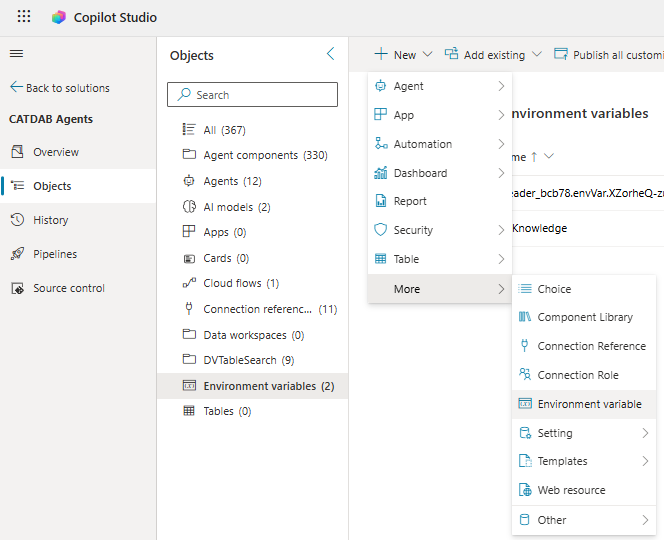Image resolution: width=664 pixels, height=540 pixels.
Task: Collapse the left navigation hamburger menu
Action: click(x=17, y=54)
